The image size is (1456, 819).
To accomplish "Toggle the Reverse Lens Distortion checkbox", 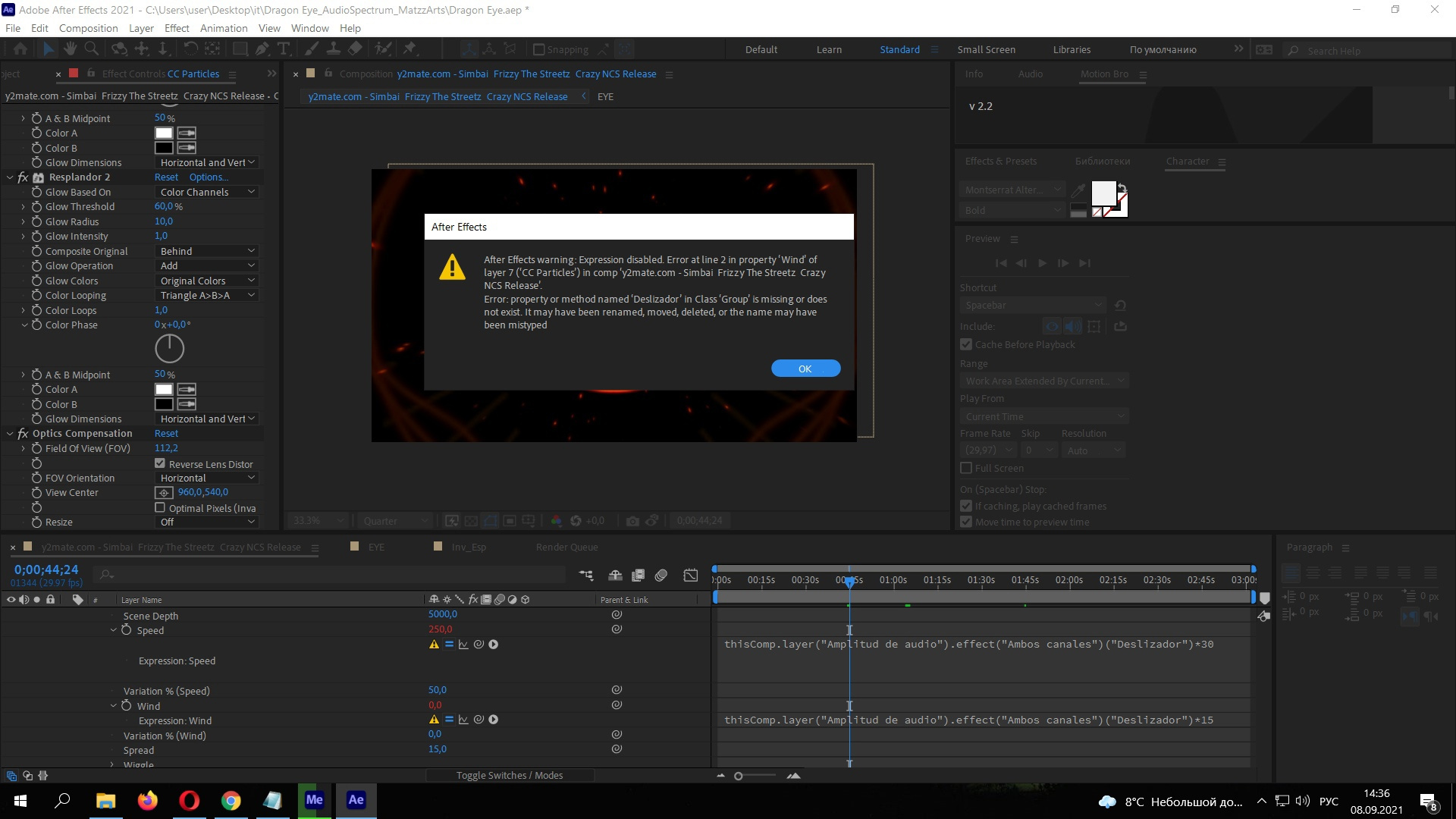I will tap(160, 463).
